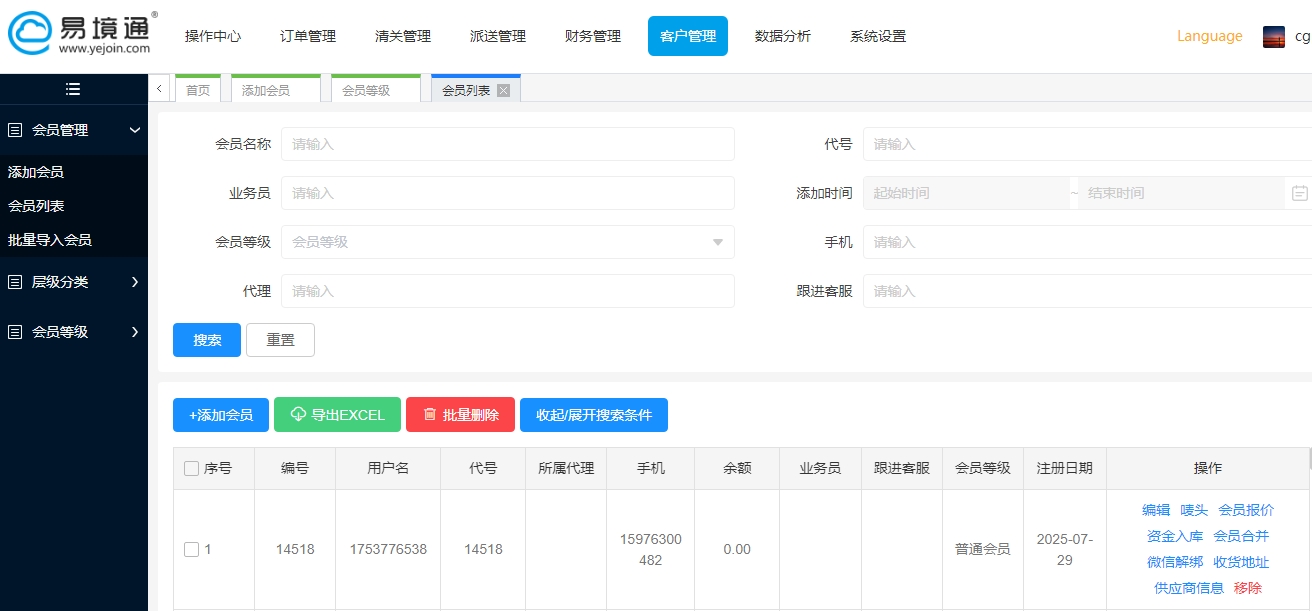The image size is (1312, 611).
Task: Click the blue 搜索 button
Action: (206, 339)
